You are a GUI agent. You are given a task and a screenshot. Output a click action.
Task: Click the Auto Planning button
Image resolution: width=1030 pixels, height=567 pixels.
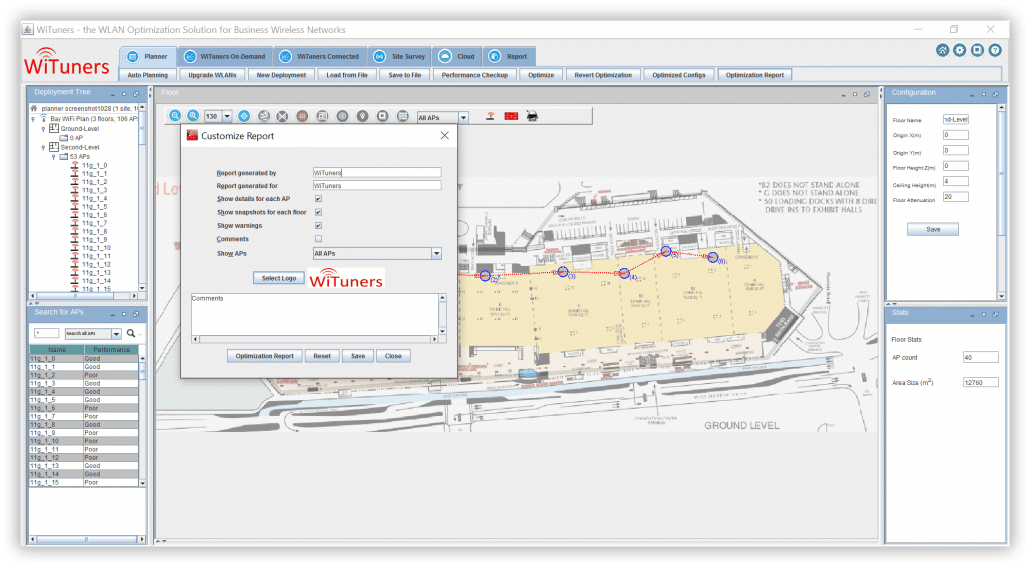click(x=148, y=75)
